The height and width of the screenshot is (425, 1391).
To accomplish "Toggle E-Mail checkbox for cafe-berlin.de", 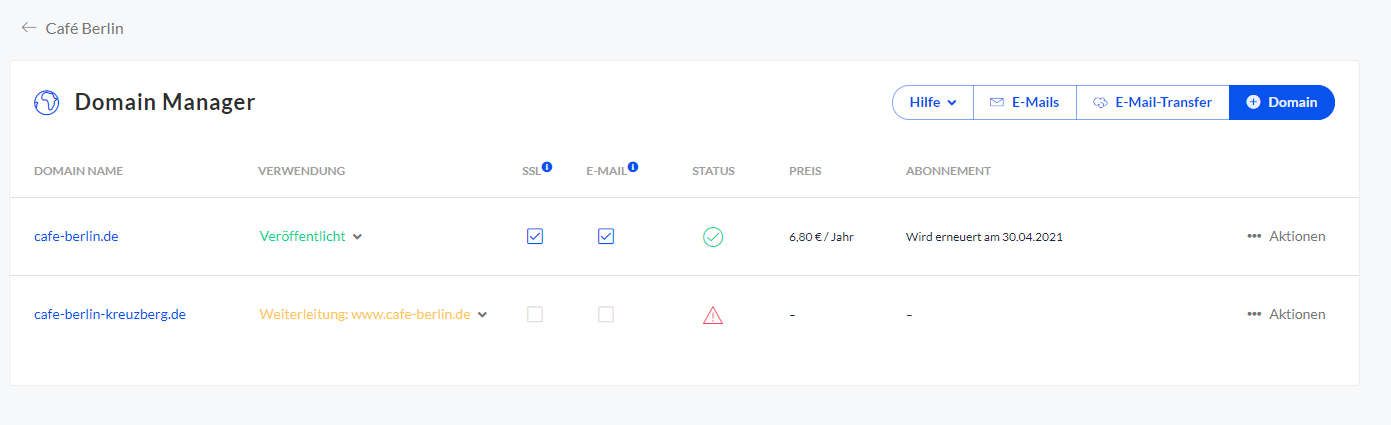I will pos(606,237).
